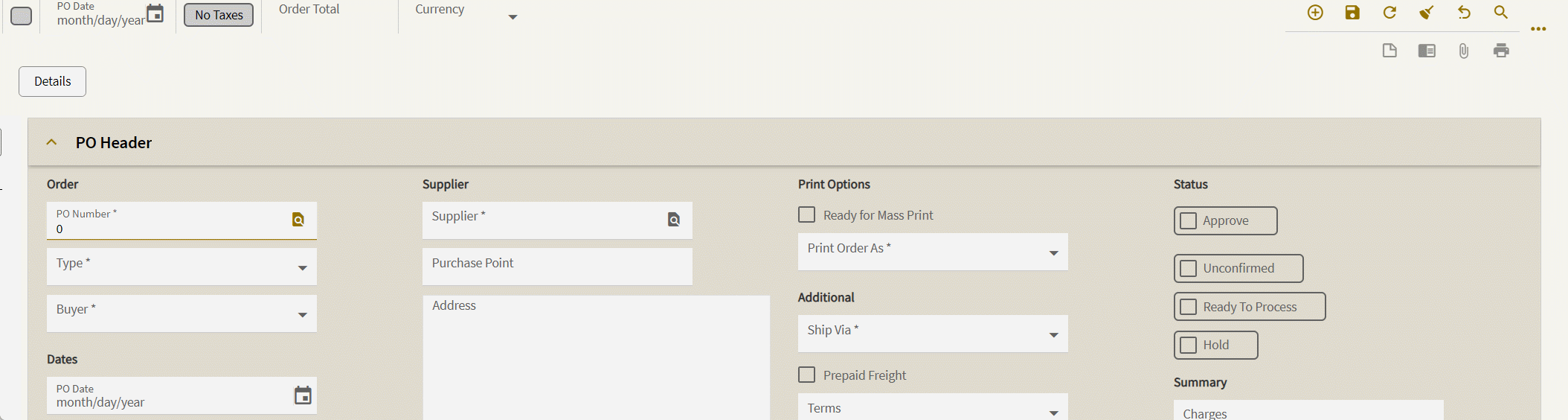Click into the Purchase Point field
The image size is (1568, 420).
click(557, 267)
